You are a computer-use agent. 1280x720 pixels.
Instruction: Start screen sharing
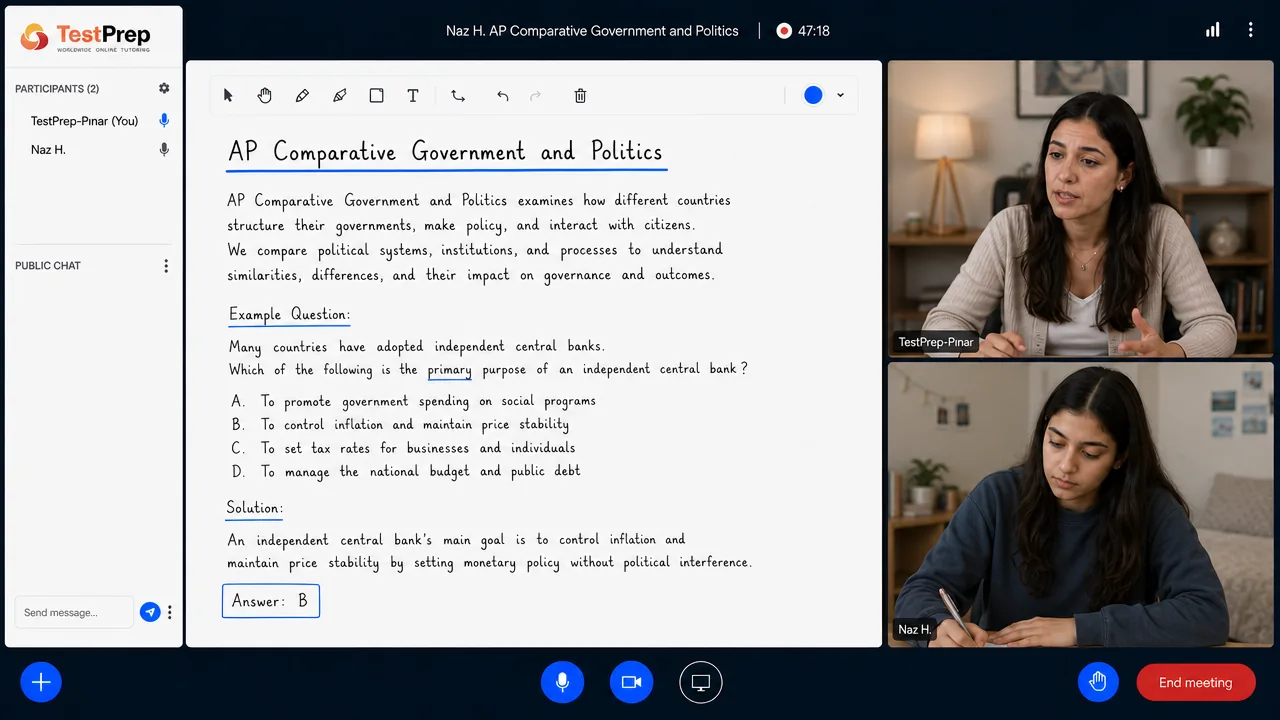[701, 683]
